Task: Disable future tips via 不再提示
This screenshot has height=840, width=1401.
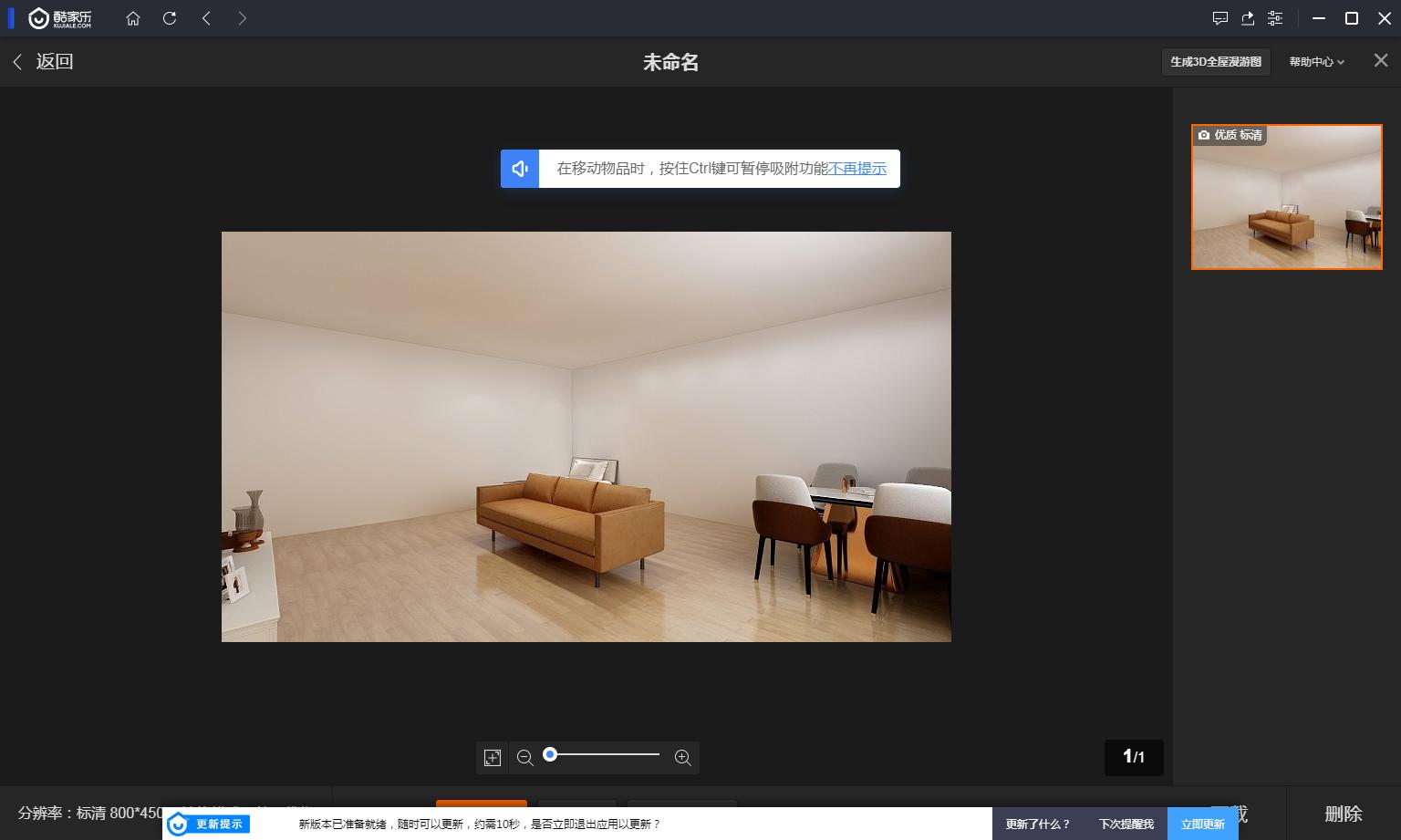Action: [857, 169]
